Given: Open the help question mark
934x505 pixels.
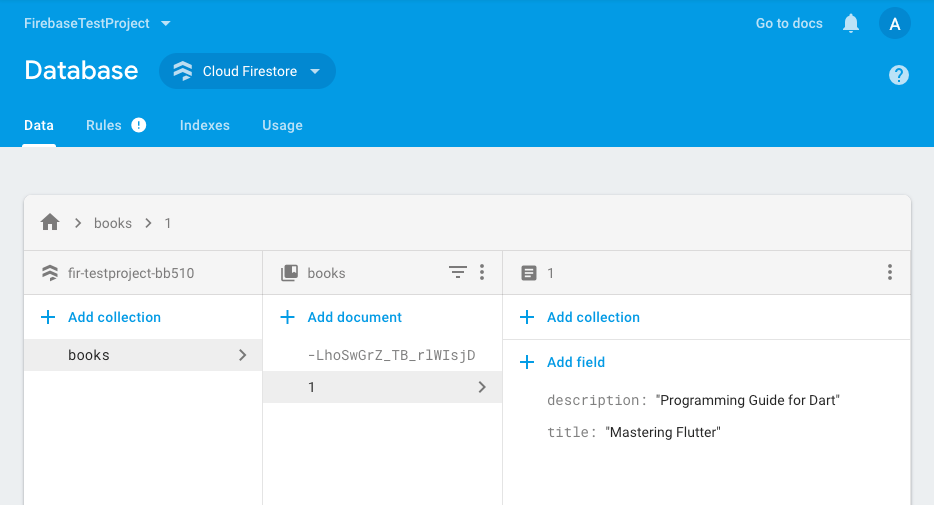Looking at the screenshot, I should point(899,75).
